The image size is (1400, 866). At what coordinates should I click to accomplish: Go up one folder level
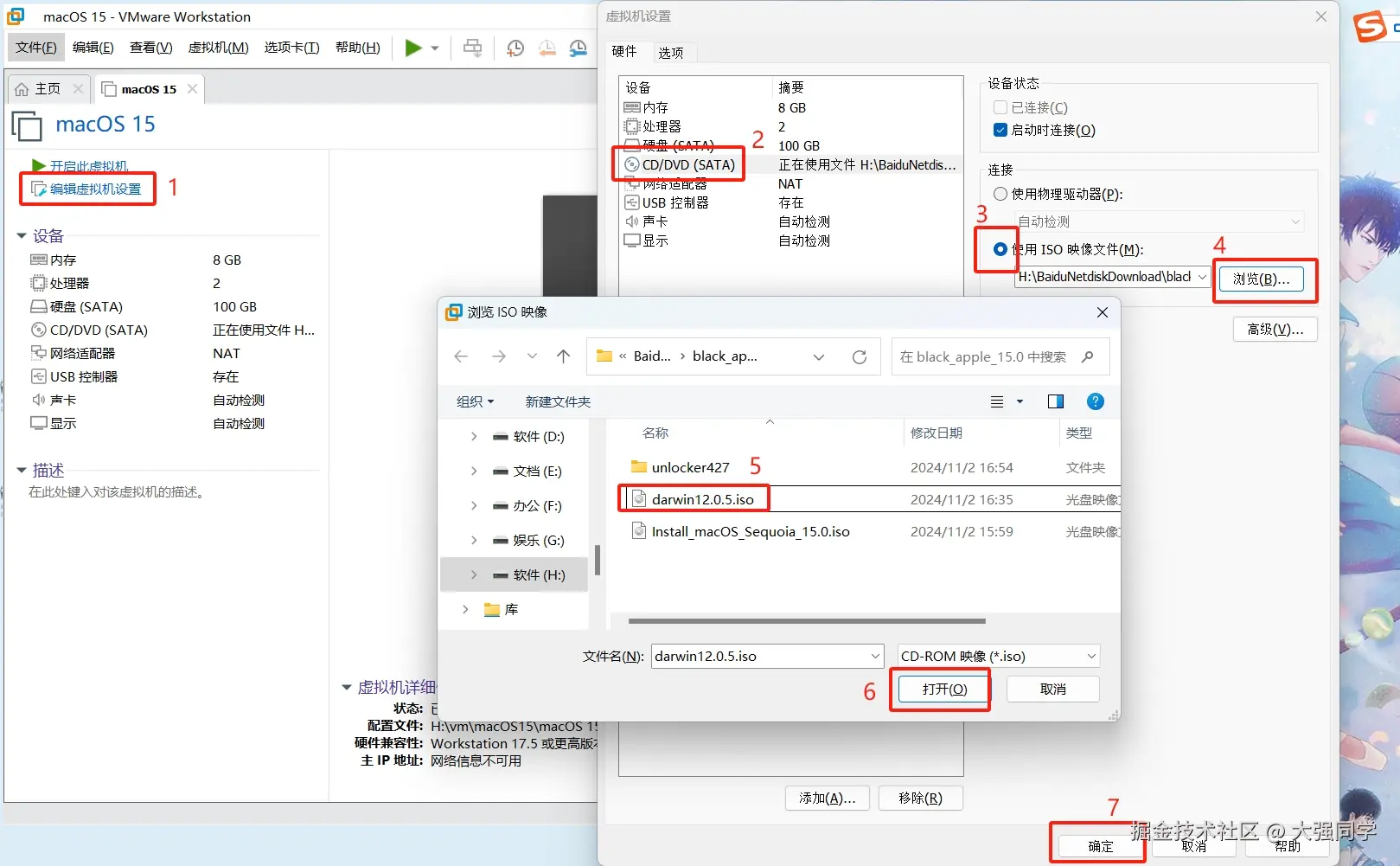(x=564, y=356)
